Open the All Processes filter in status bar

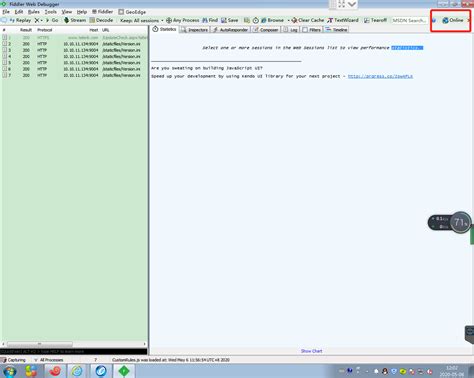[x=49, y=360]
